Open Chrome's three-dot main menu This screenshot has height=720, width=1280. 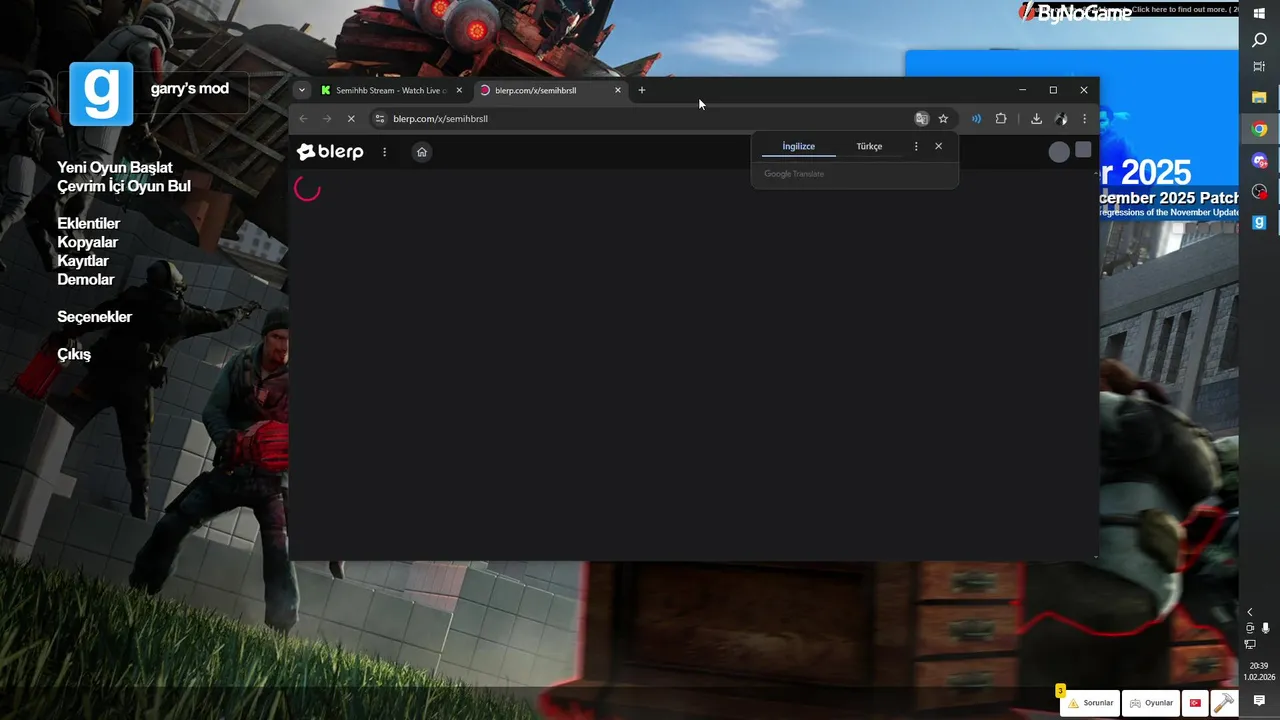pyautogui.click(x=1084, y=119)
